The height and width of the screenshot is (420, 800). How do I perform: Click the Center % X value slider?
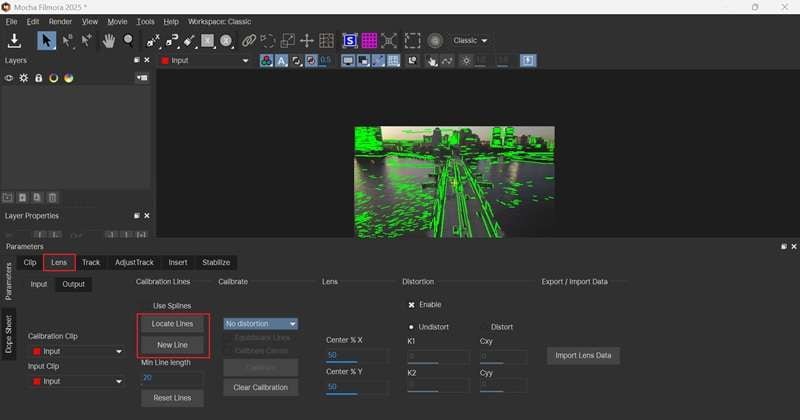[x=357, y=356]
